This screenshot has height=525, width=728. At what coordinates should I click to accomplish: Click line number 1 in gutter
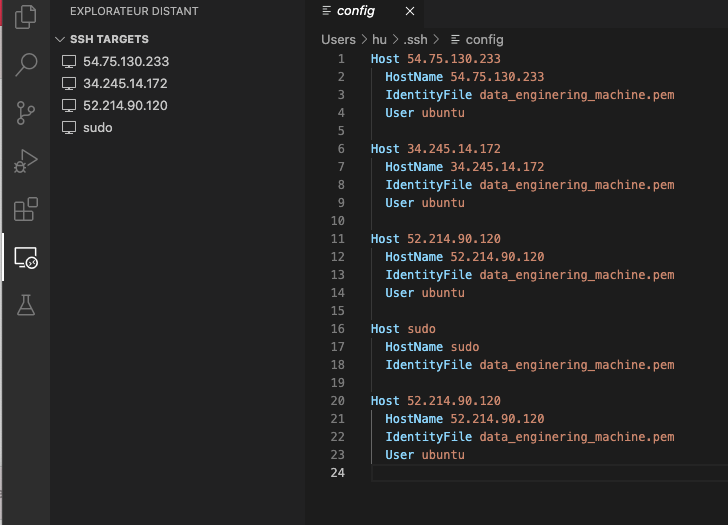[x=341, y=59]
